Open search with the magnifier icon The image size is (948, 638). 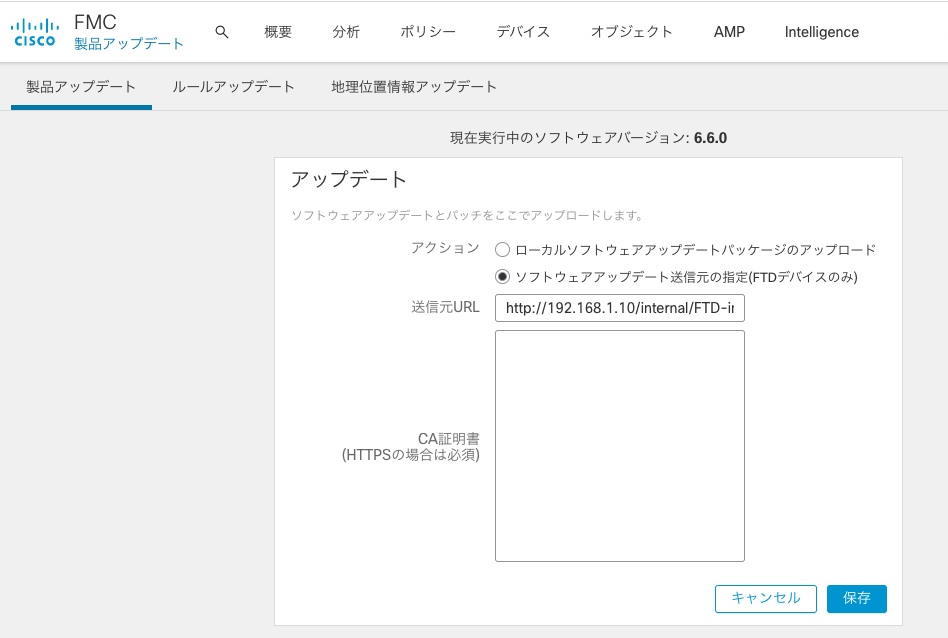(x=222, y=32)
